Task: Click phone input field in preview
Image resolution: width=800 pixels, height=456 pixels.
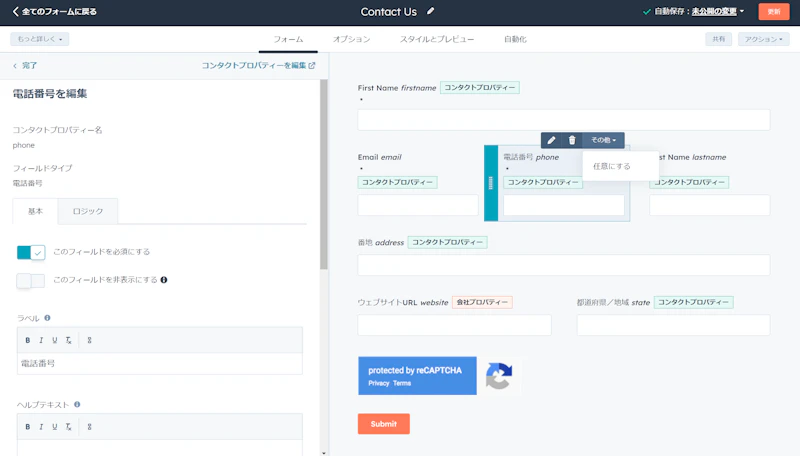Action: 564,205
